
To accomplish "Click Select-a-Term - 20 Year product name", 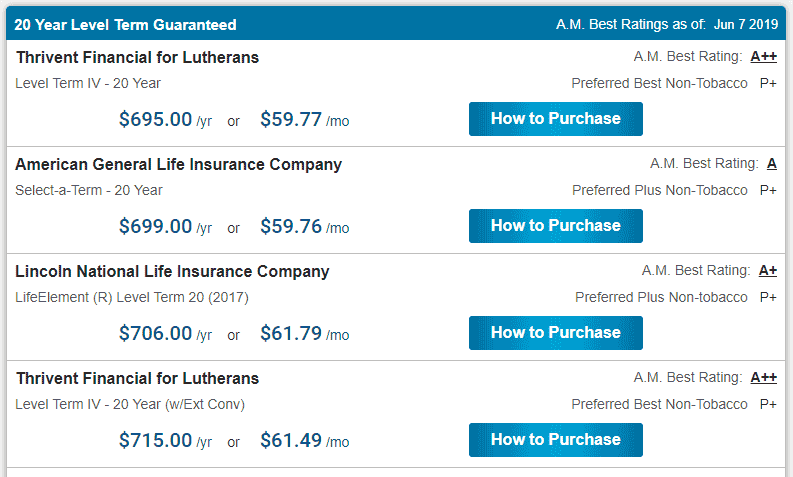I will 89,190.
